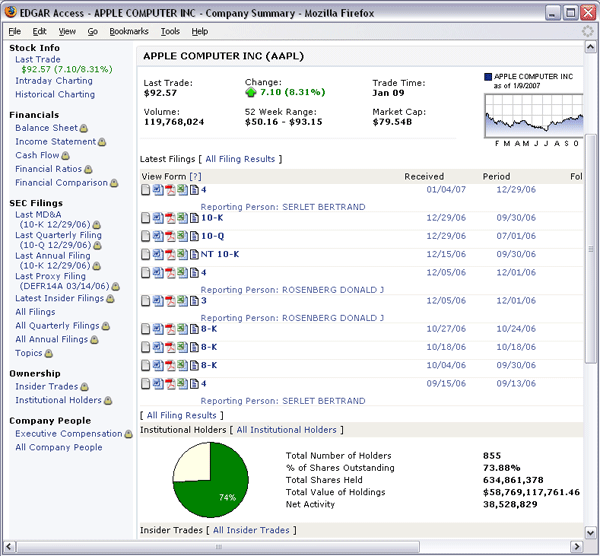
Task: Click the blank page icon in the 10-K row
Action: [146, 217]
